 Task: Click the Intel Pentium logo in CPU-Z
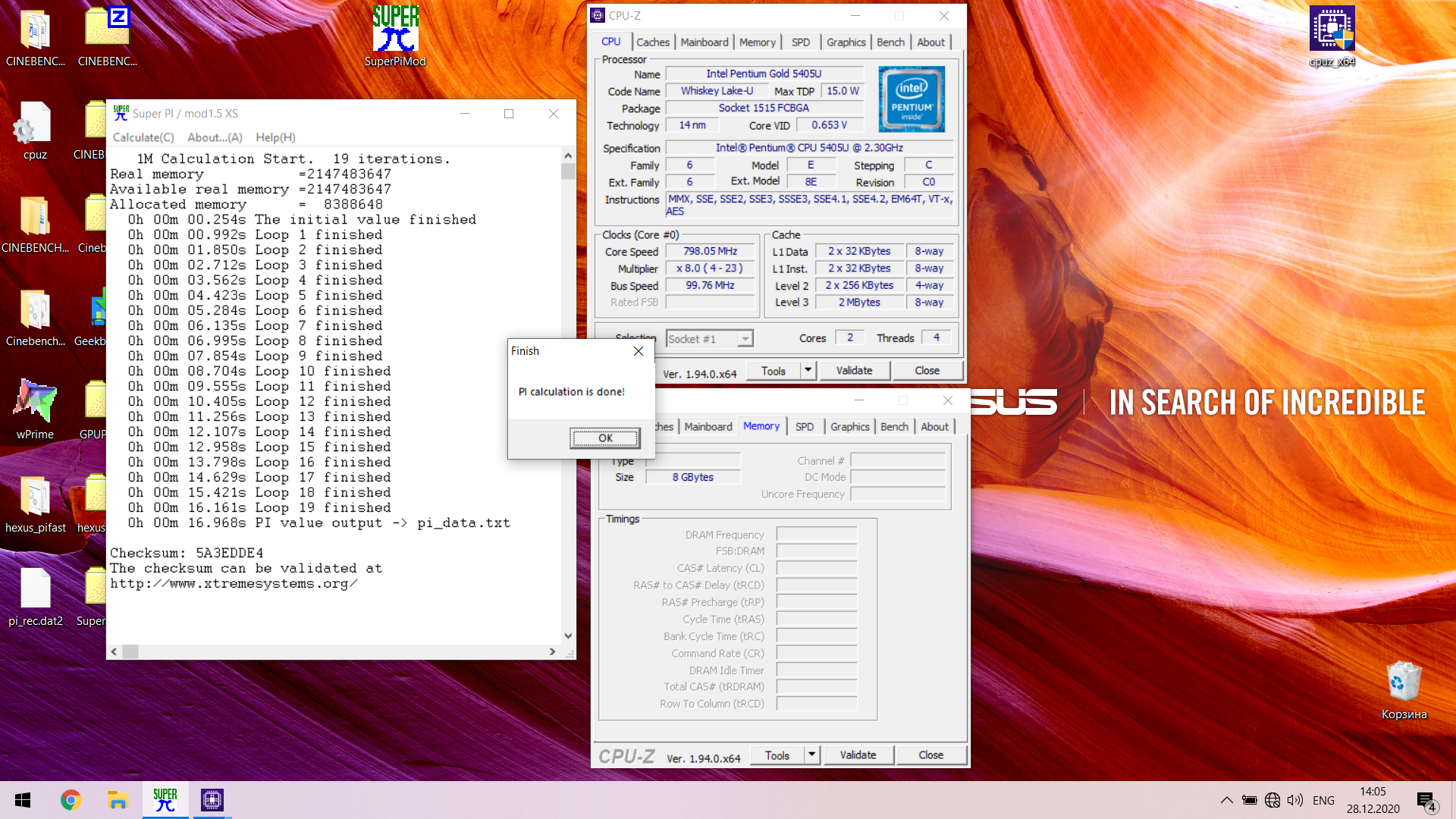912,99
